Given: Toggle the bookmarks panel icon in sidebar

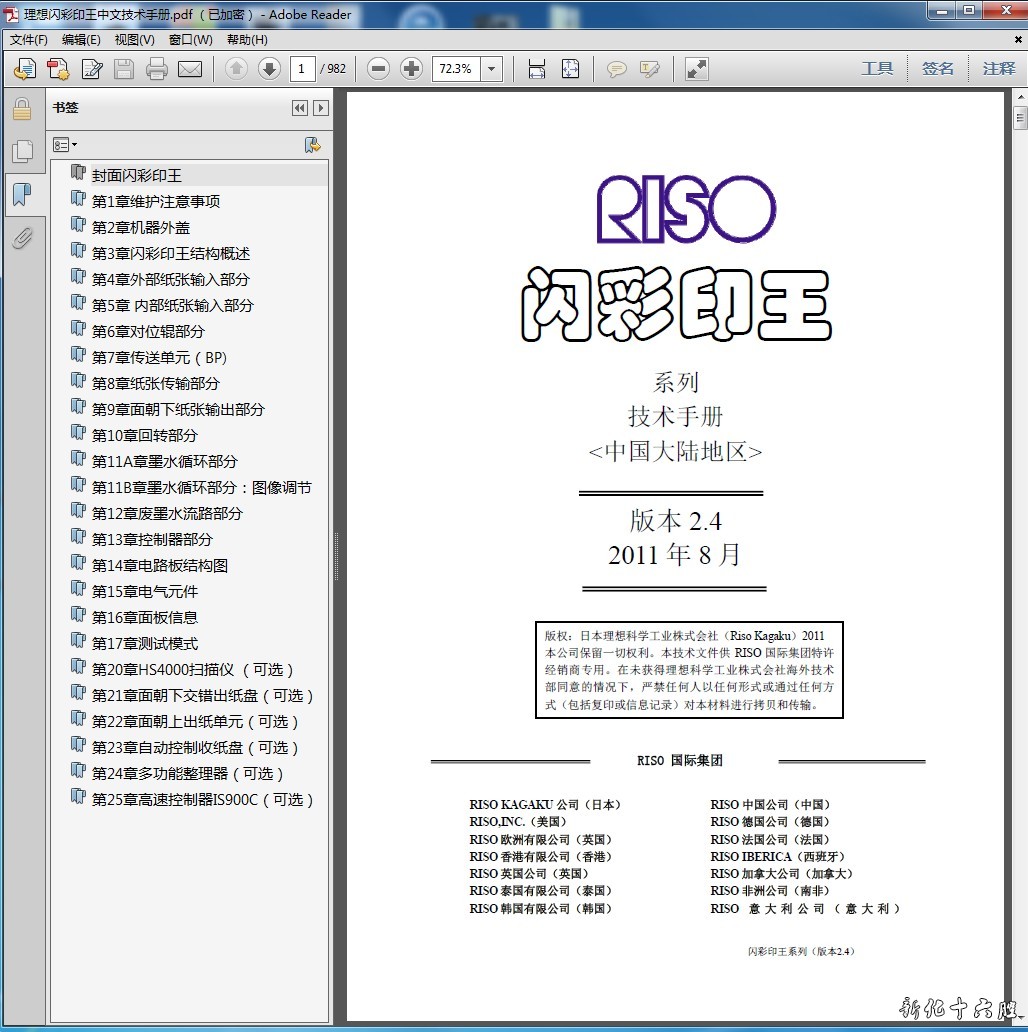Looking at the screenshot, I should tap(22, 194).
